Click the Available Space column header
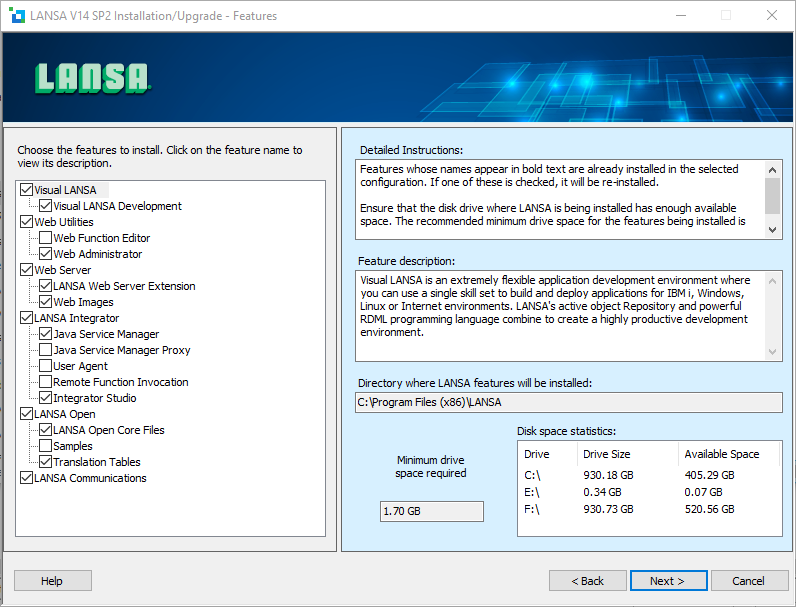The width and height of the screenshot is (796, 607). [x=728, y=454]
